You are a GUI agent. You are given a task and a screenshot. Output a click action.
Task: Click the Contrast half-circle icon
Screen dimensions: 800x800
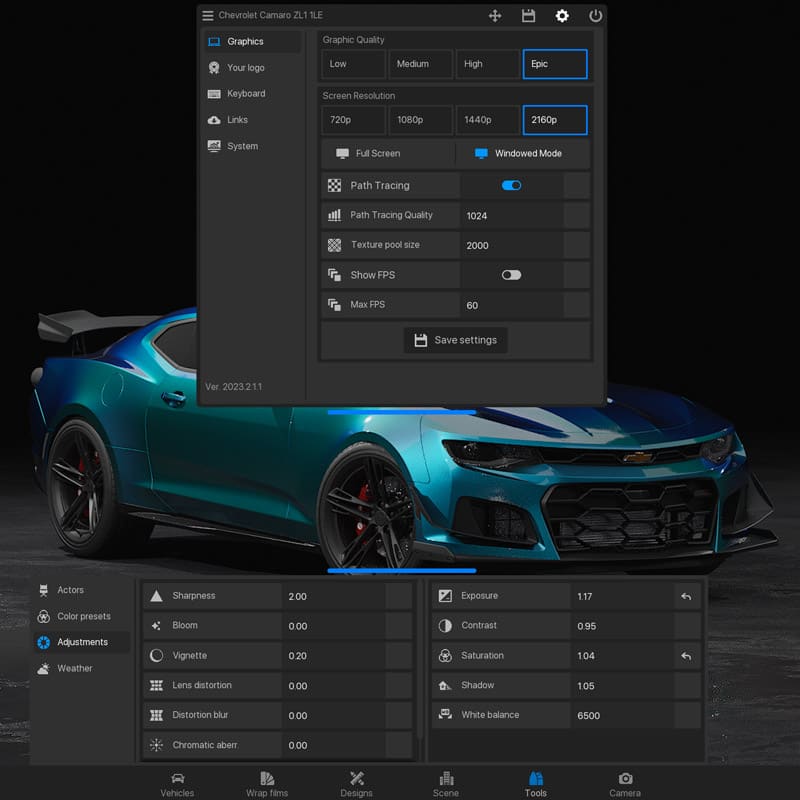tap(445, 626)
